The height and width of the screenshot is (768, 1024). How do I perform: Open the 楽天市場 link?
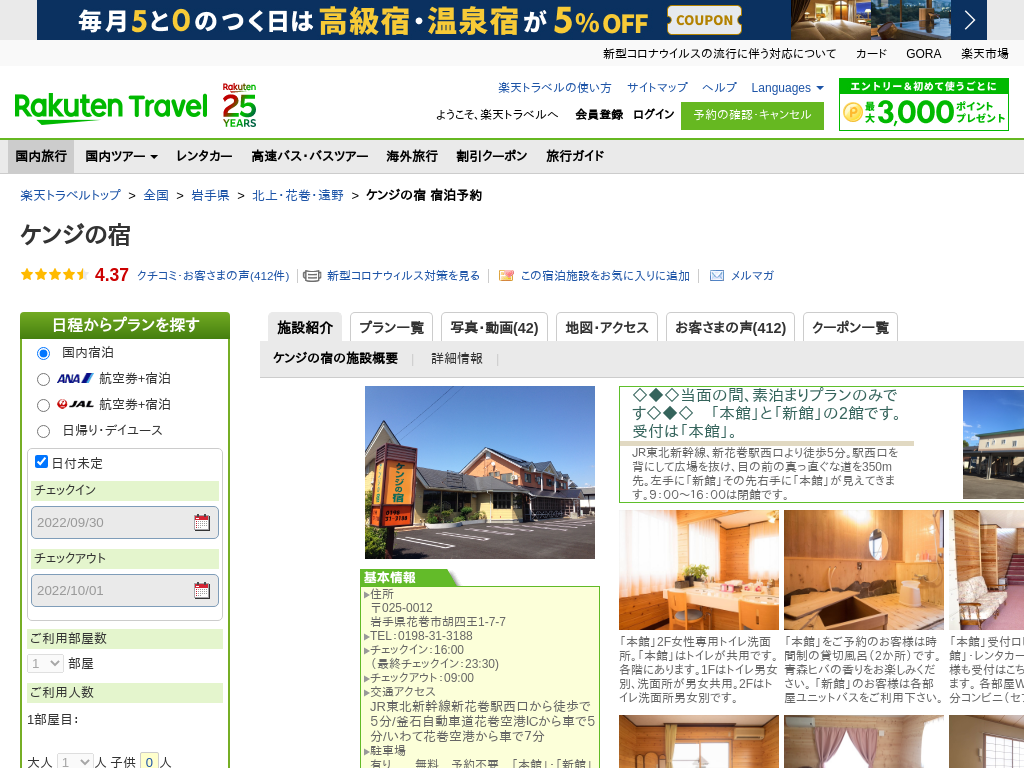[x=985, y=54]
